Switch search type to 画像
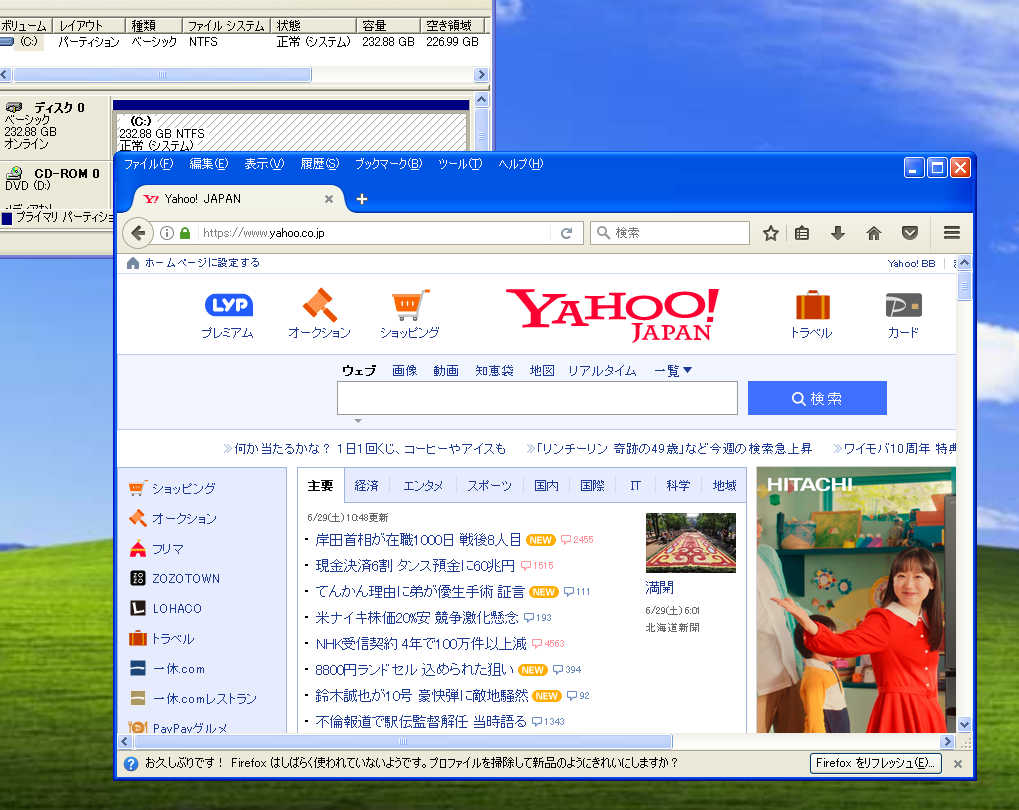 point(404,371)
